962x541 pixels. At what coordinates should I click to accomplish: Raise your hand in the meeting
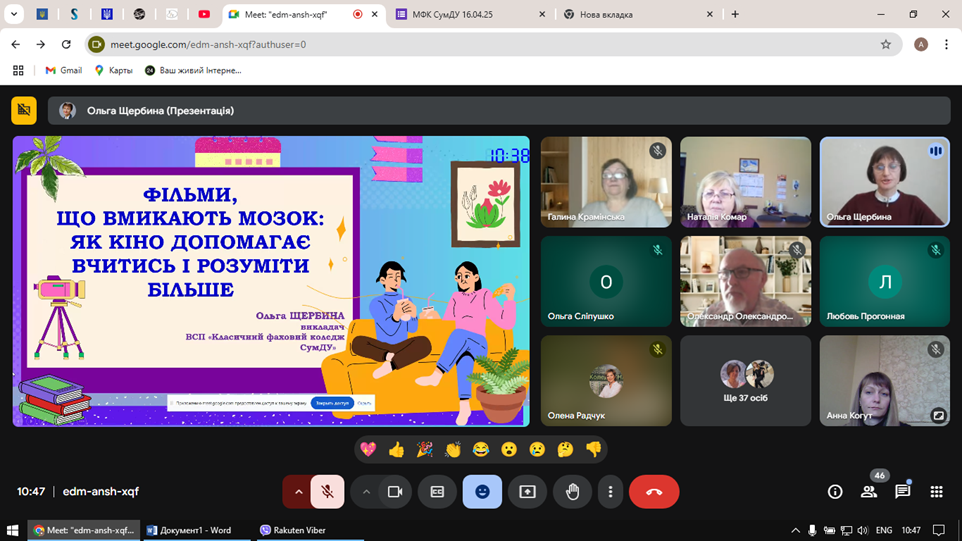tap(572, 492)
